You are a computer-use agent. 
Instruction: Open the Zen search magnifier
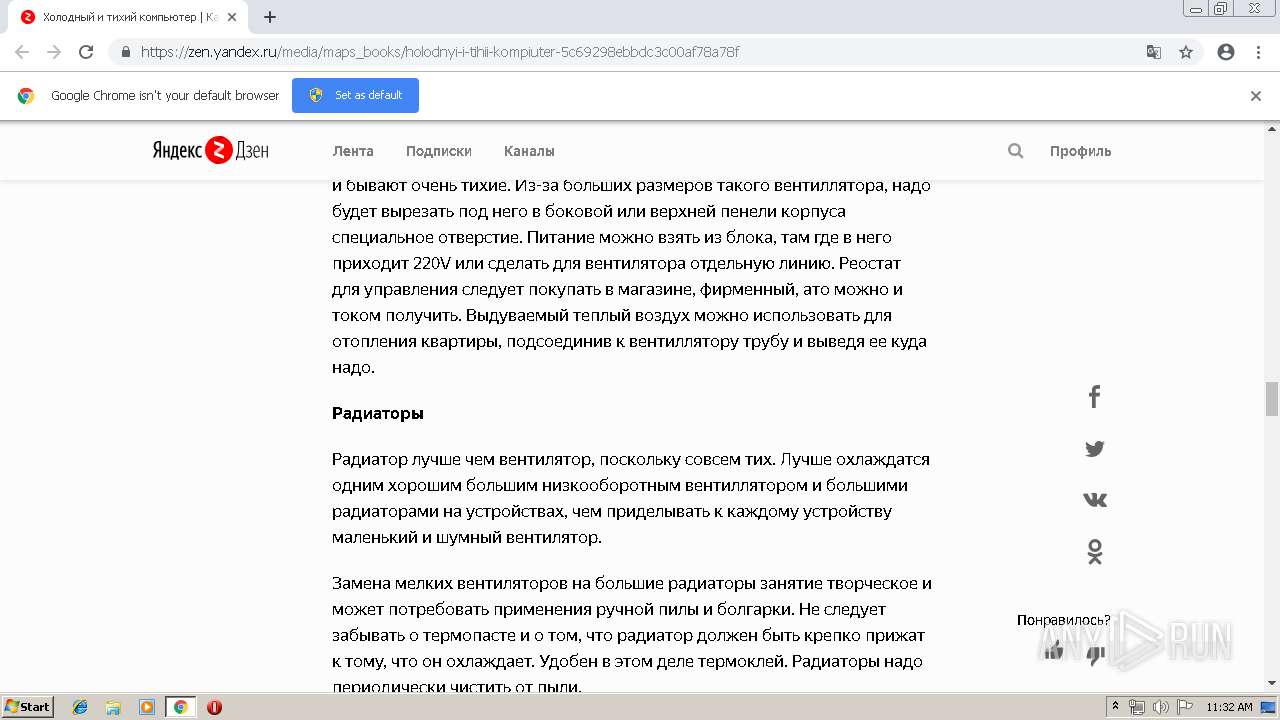(x=1016, y=151)
